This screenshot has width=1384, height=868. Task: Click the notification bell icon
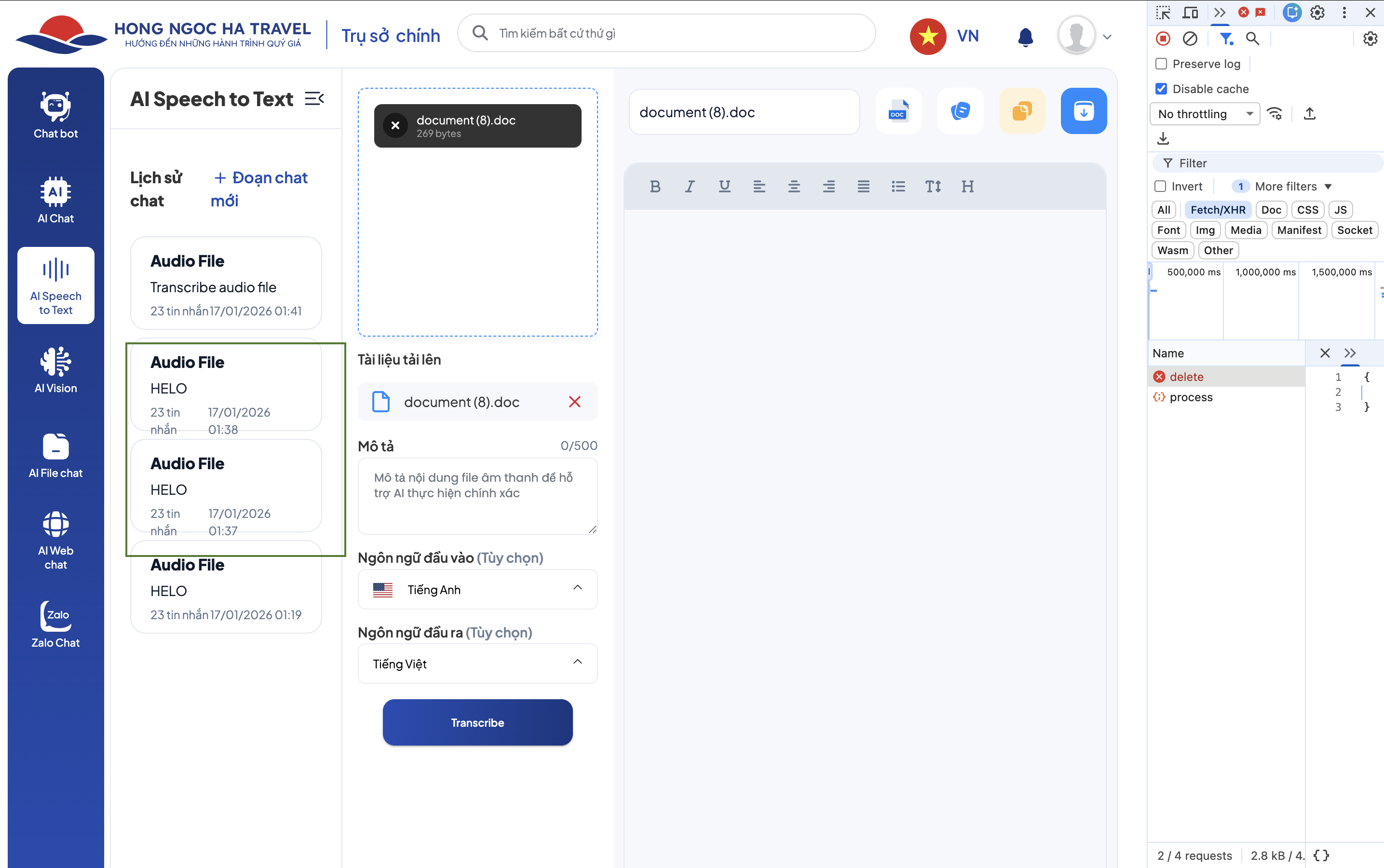tap(1025, 37)
